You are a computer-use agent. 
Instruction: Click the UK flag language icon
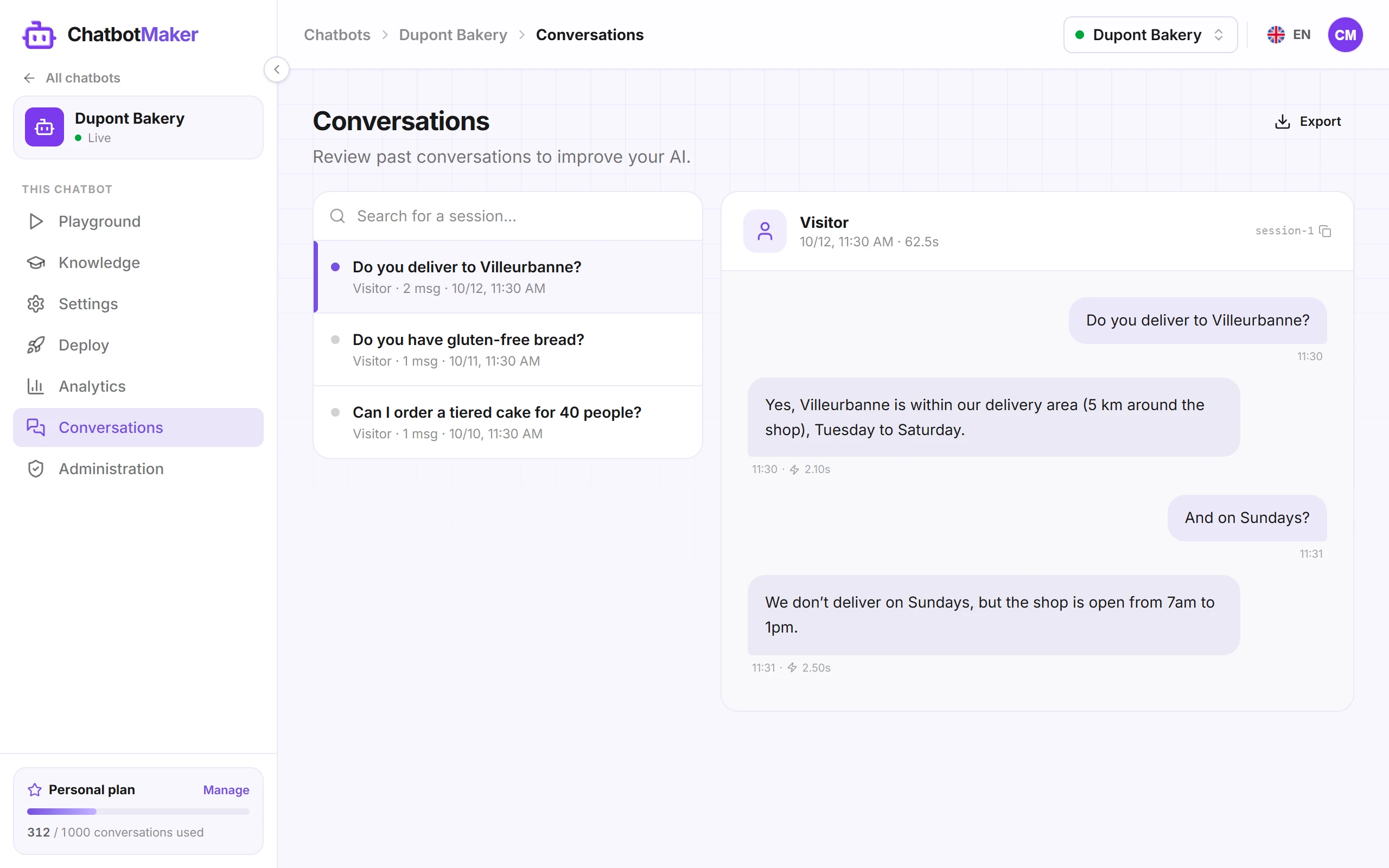coord(1276,35)
